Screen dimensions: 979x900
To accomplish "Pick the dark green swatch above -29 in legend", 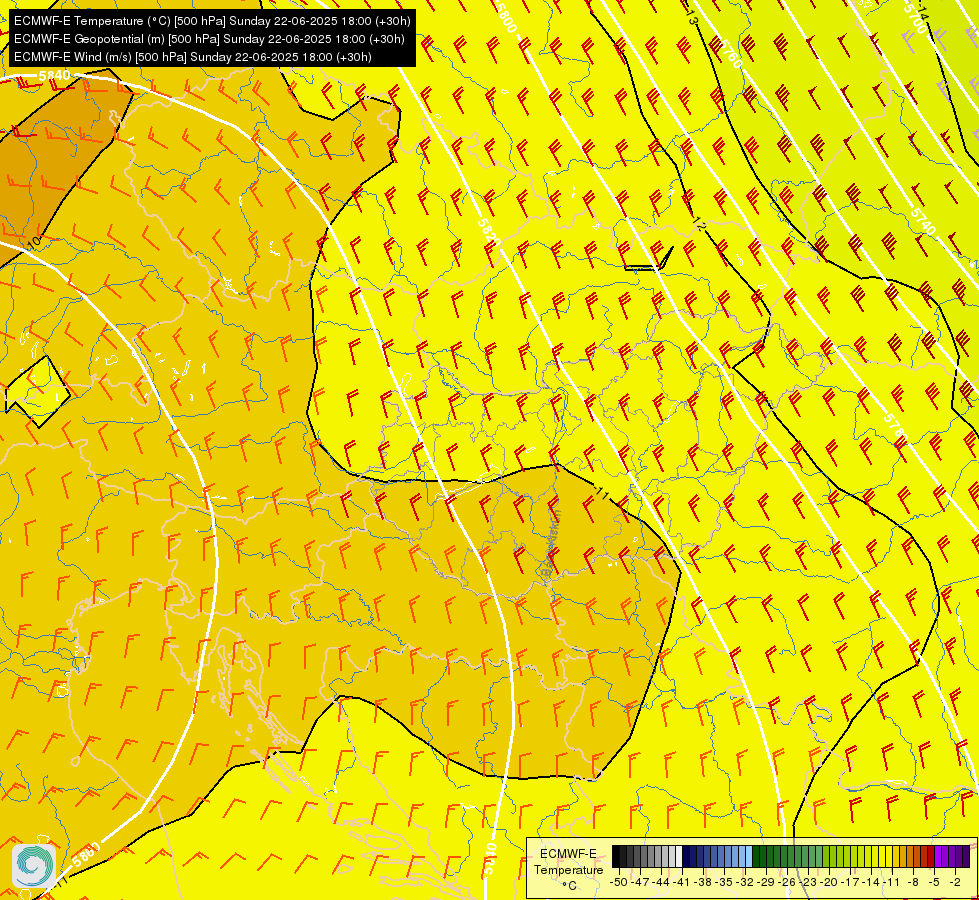I will point(763,856).
